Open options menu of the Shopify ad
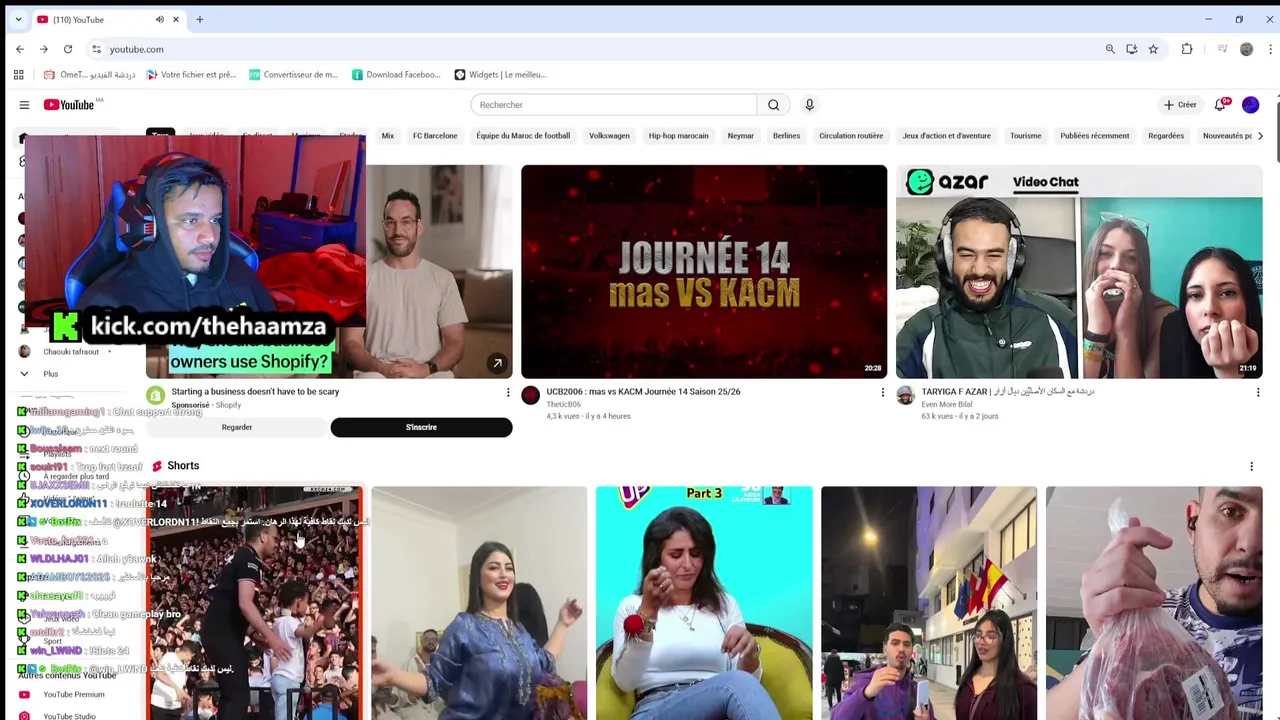Screen dimensions: 1280x720 pyautogui.click(x=507, y=393)
